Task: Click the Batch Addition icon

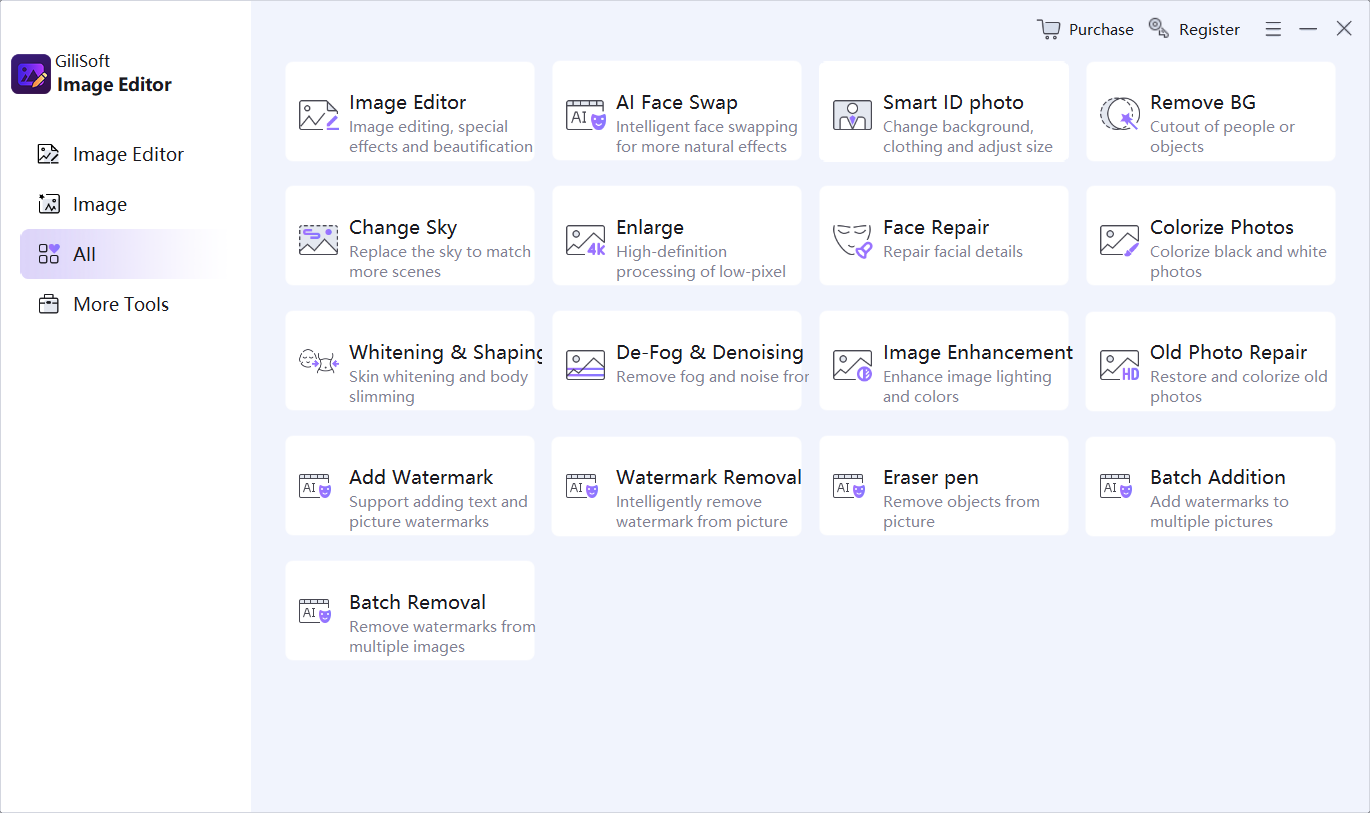Action: click(x=1116, y=486)
